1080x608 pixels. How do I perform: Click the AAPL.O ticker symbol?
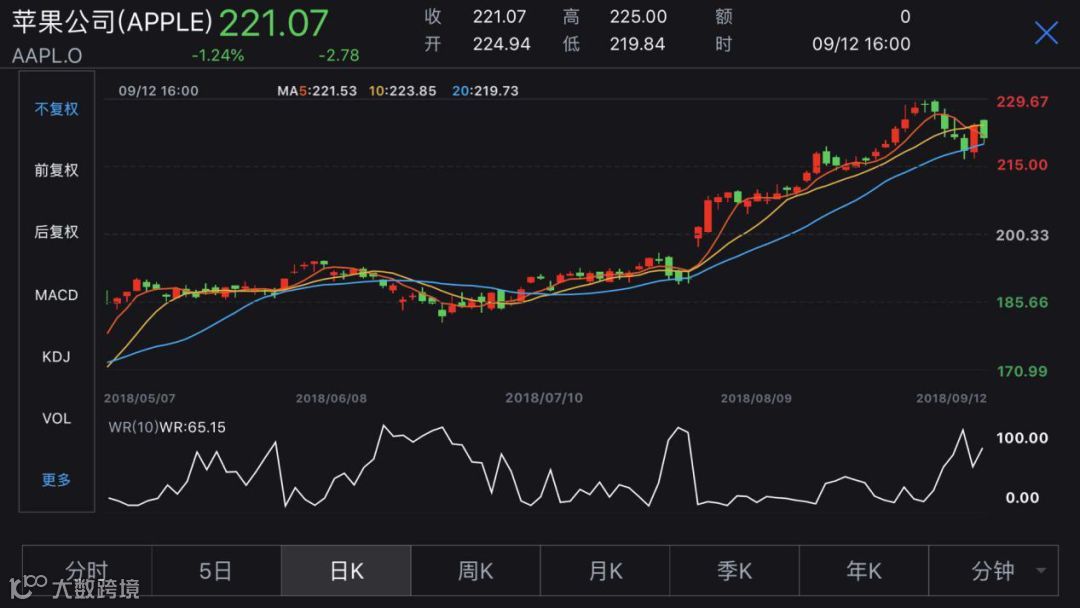(x=47, y=55)
